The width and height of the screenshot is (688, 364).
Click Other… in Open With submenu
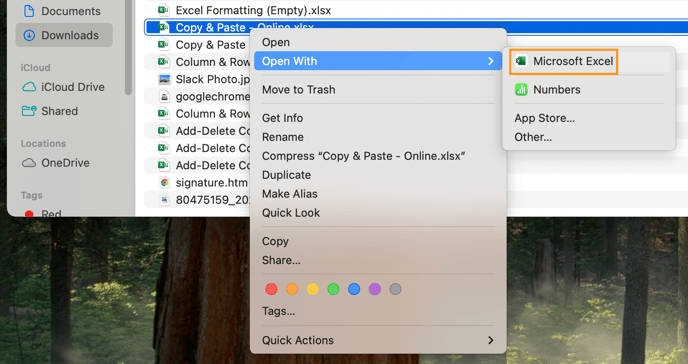click(533, 137)
